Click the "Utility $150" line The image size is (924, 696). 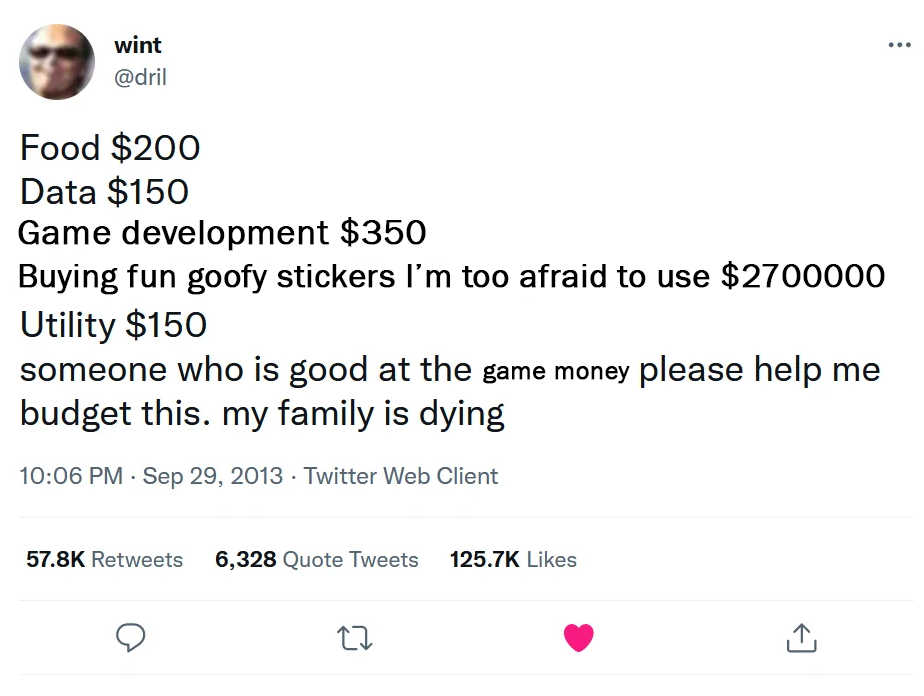click(x=113, y=324)
